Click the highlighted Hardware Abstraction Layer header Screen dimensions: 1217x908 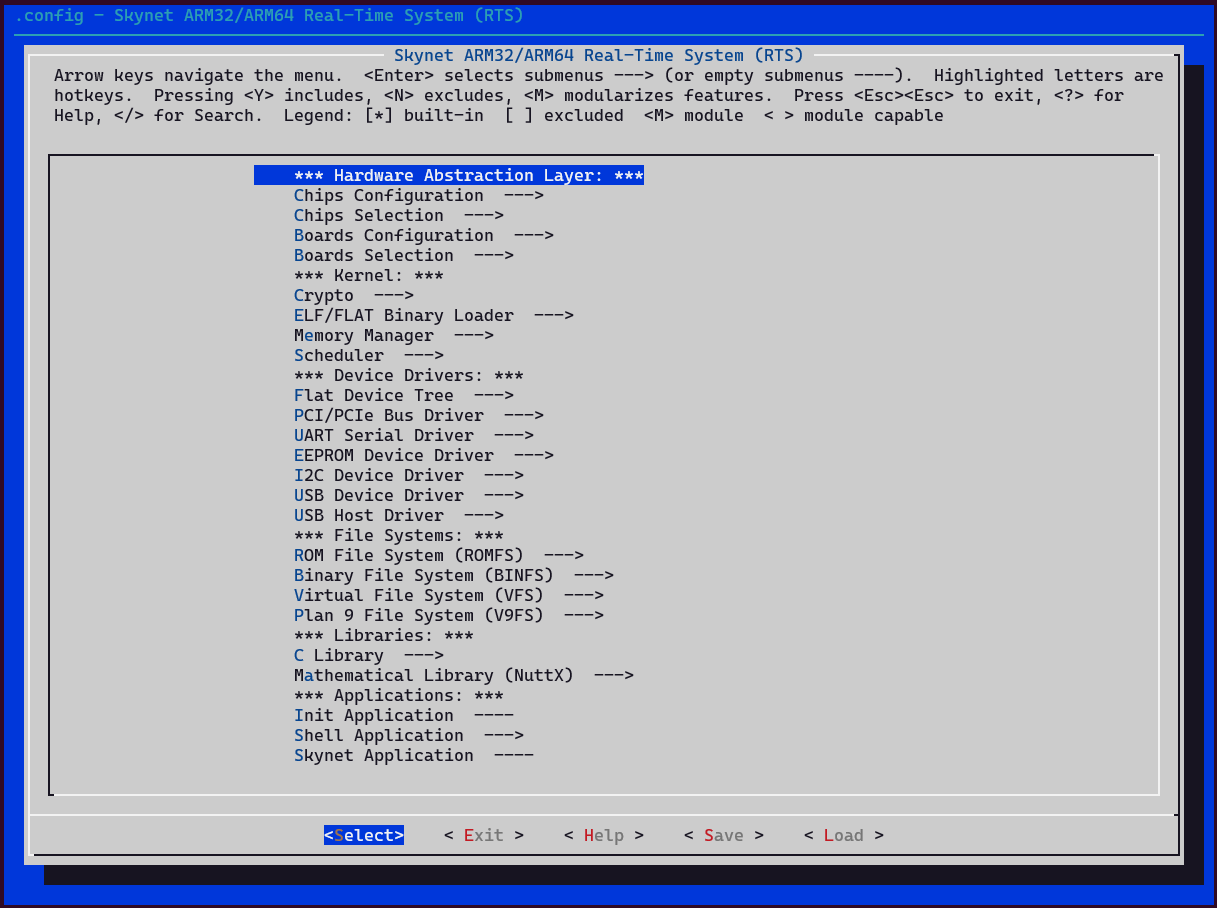click(449, 175)
